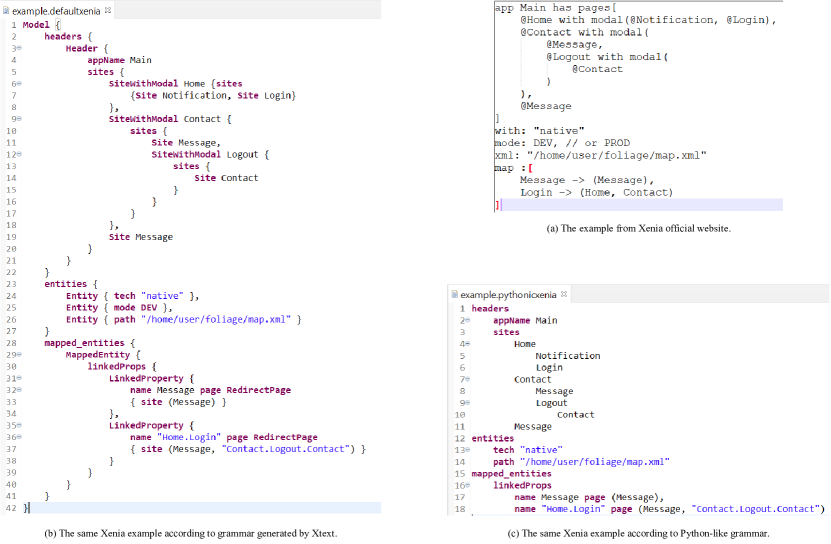The height and width of the screenshot is (544, 831).
Task: Click 'mode DEV' entity on line 25
Action: click(x=135, y=308)
